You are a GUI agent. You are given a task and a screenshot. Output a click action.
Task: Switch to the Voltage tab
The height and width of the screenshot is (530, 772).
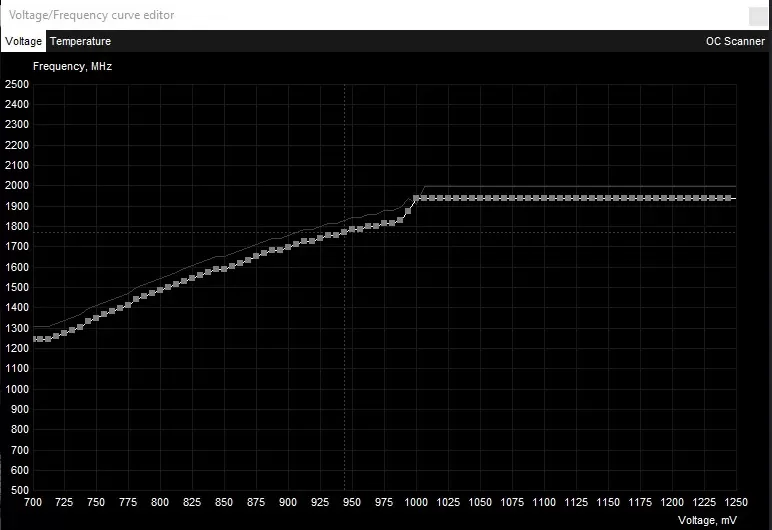coord(23,41)
